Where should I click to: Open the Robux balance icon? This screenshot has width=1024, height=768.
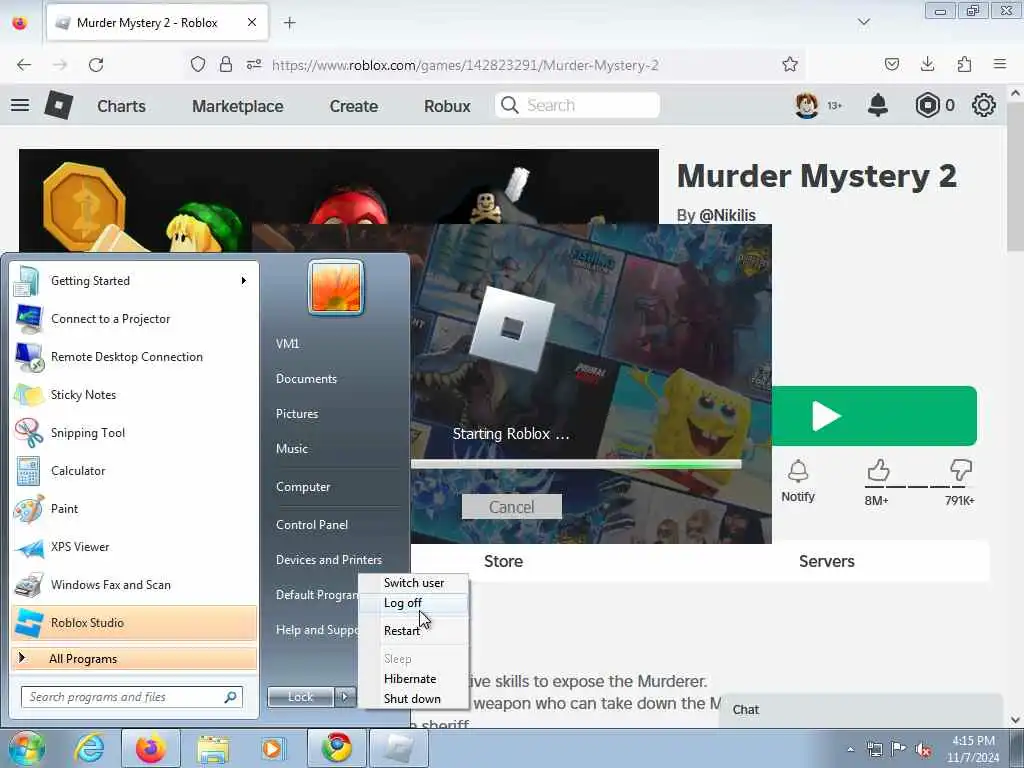coord(927,104)
